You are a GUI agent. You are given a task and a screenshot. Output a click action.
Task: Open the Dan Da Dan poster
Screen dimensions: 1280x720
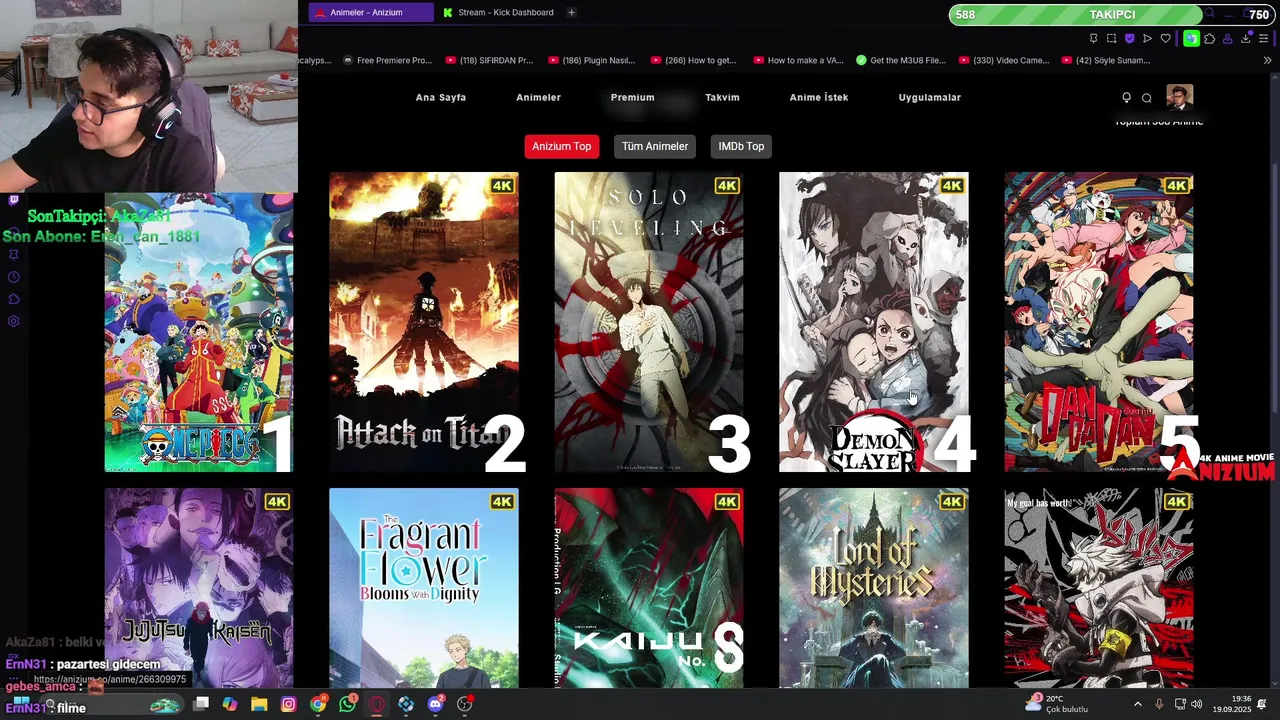coord(1099,322)
